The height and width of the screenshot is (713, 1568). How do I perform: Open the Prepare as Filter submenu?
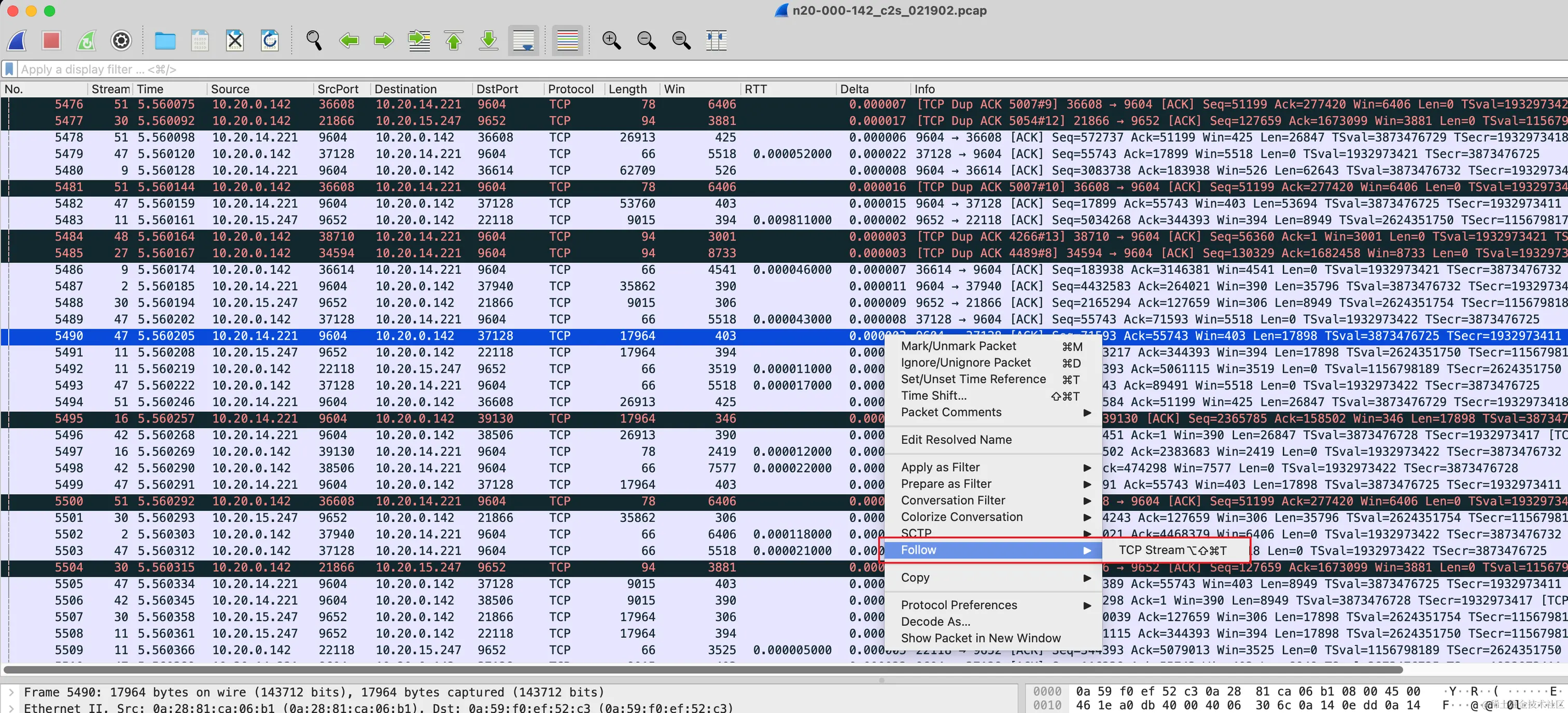coord(993,483)
